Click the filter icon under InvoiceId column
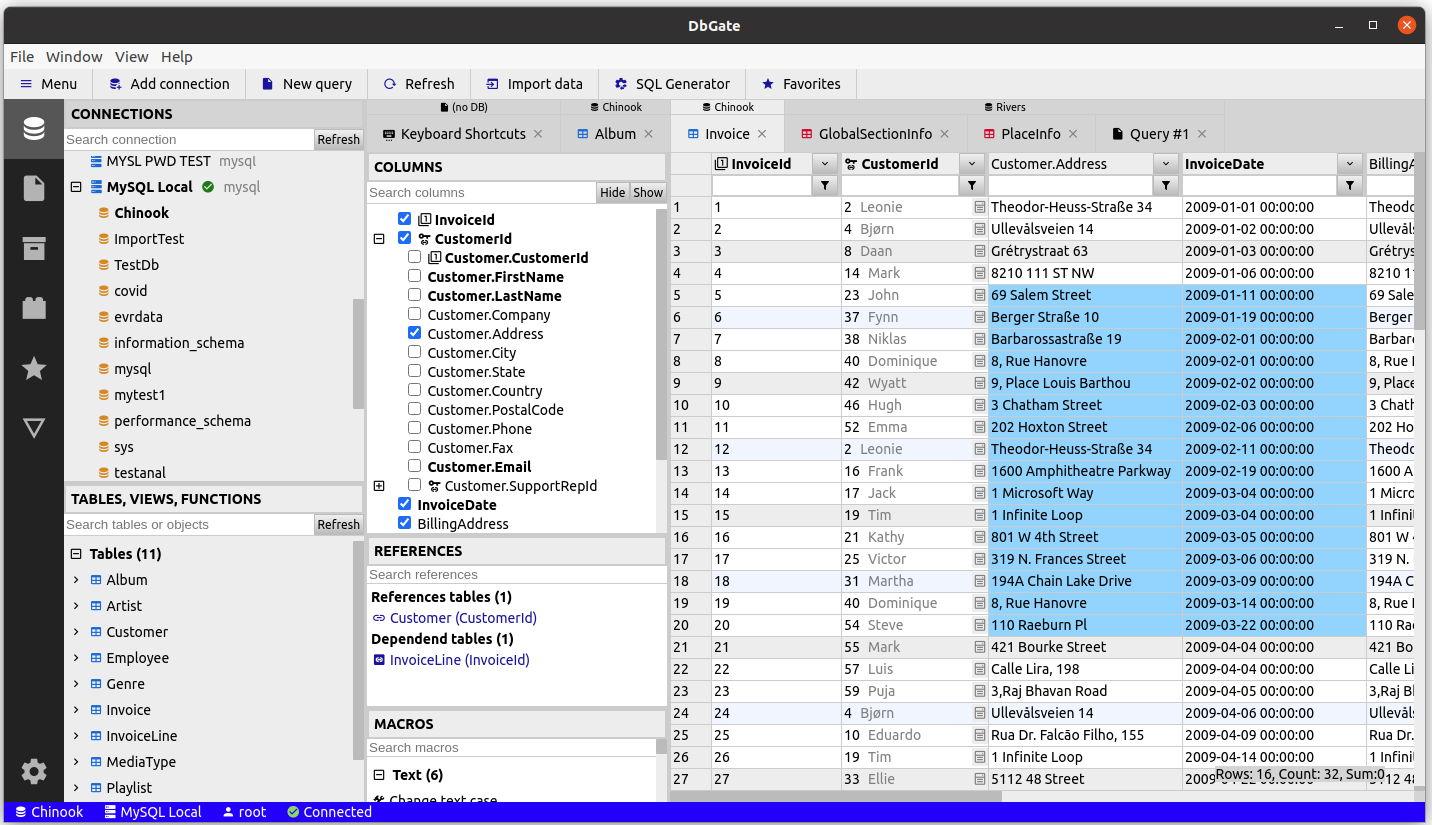1432x825 pixels. click(x=825, y=186)
